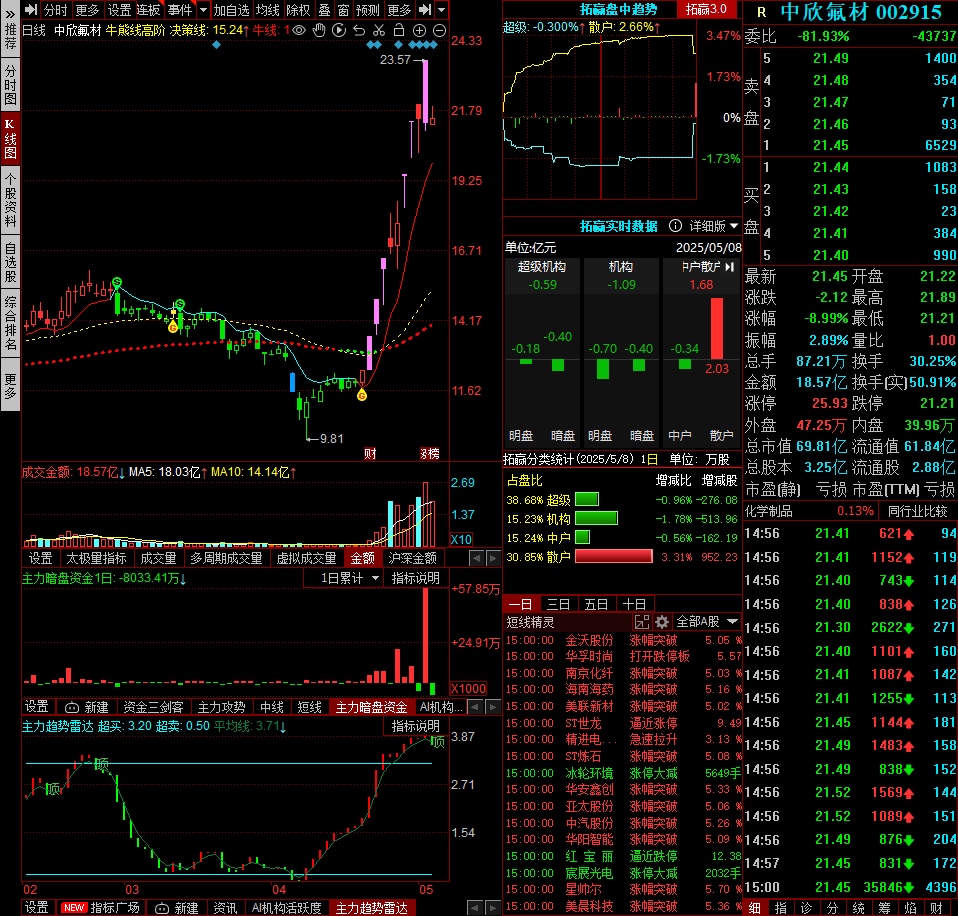Click the 叠 overlay button
Screen dimensions: 958x916
(x=324, y=10)
